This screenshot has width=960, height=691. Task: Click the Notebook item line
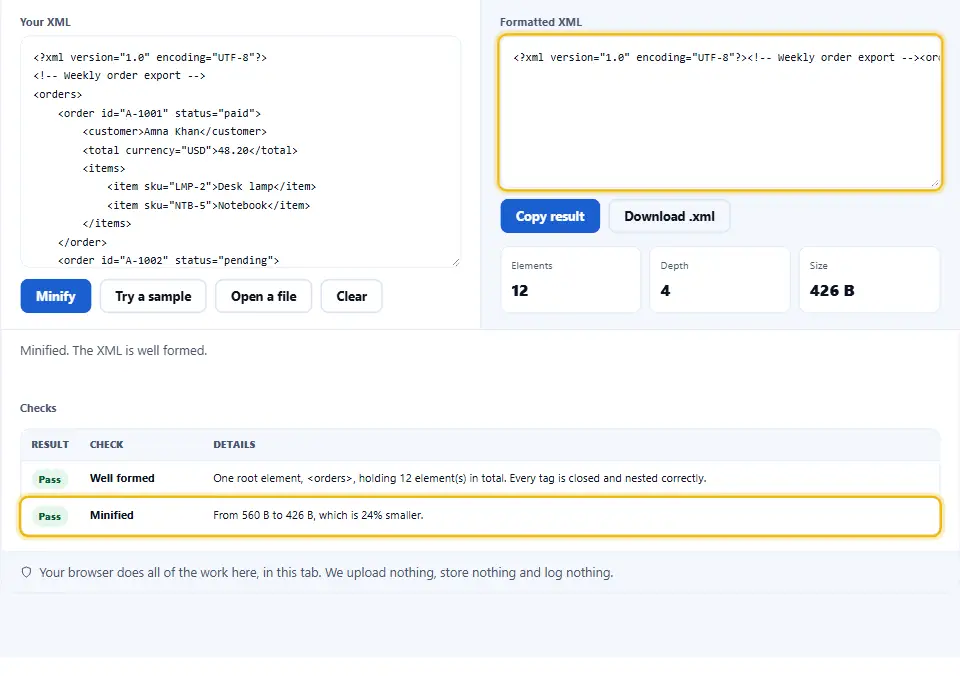208,205
